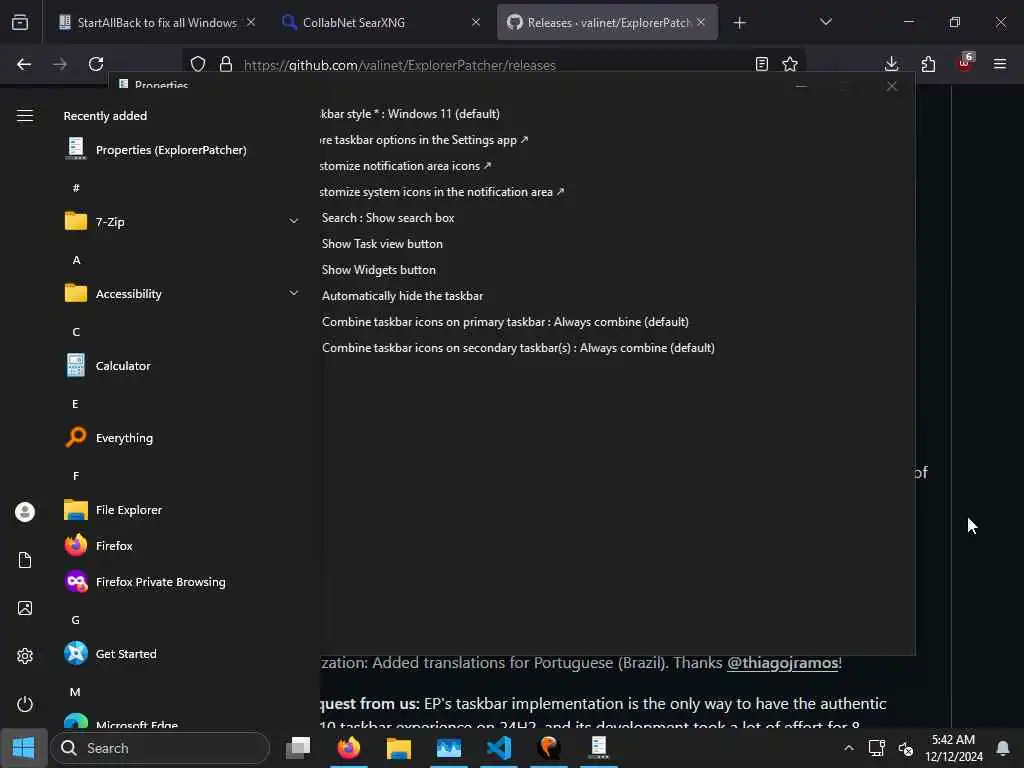Open the clock showing 5:42 AM
This screenshot has width=1024, height=768.
[953, 748]
